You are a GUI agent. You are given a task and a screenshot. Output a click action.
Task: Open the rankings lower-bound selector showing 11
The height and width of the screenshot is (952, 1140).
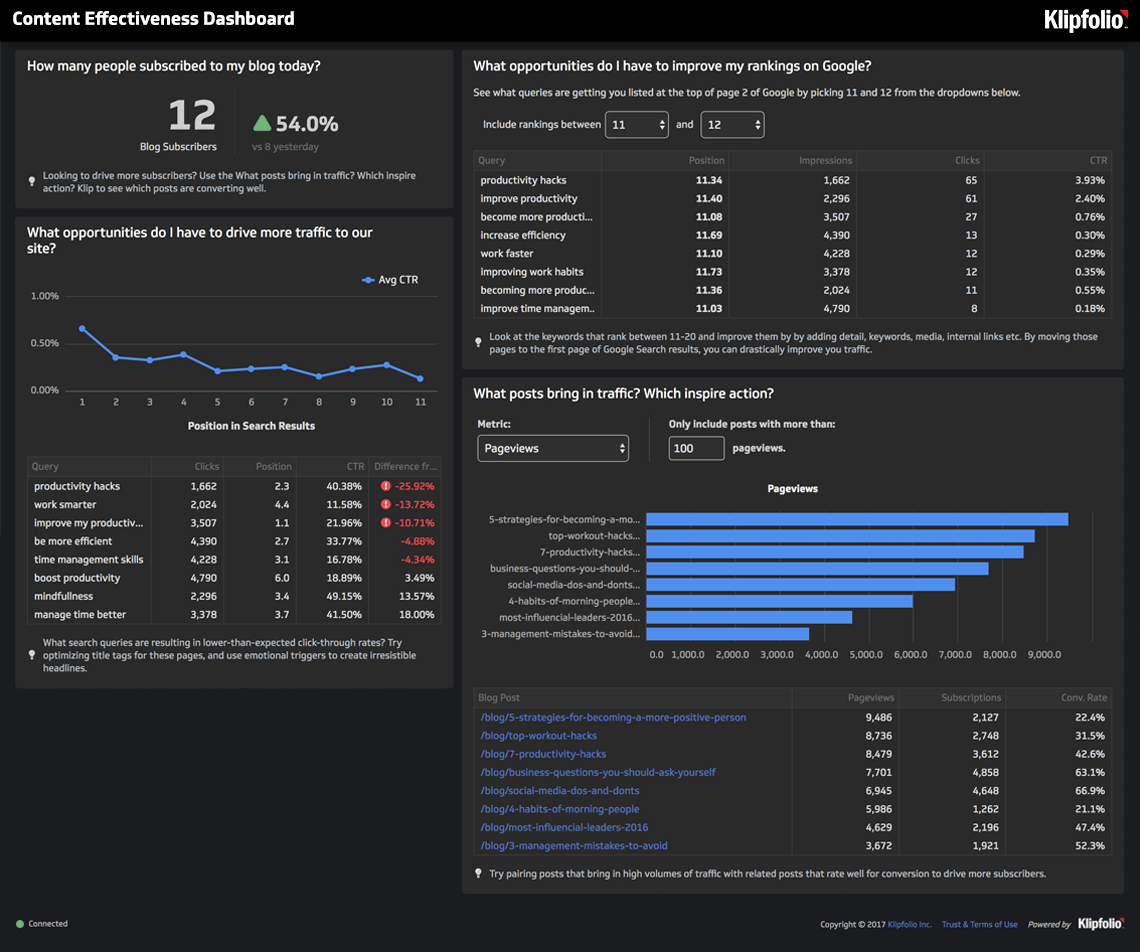click(637, 124)
